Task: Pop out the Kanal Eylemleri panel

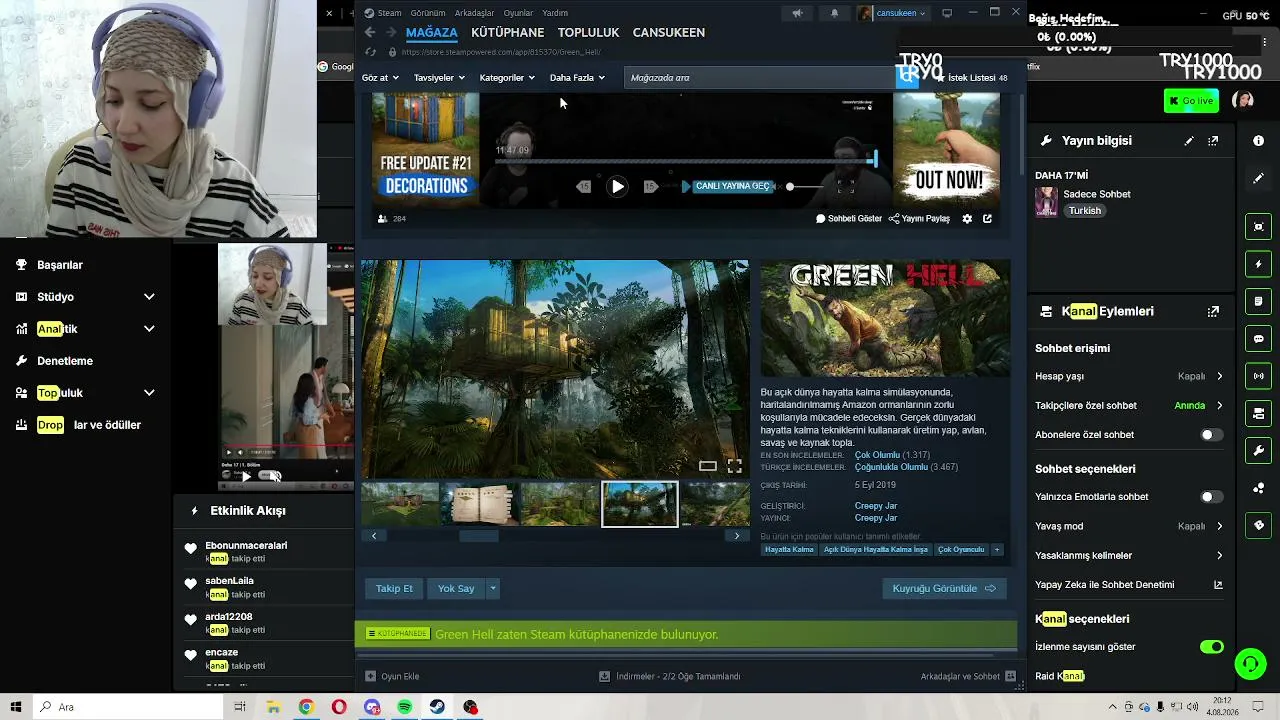Action: pyautogui.click(x=1213, y=311)
